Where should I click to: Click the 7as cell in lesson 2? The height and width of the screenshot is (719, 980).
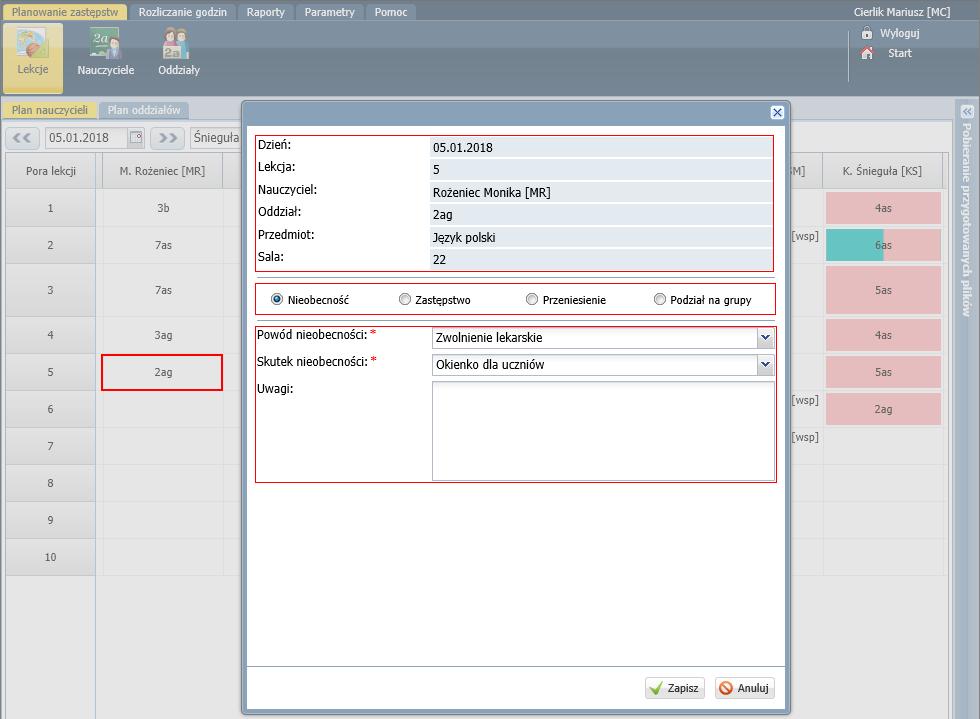tap(163, 245)
